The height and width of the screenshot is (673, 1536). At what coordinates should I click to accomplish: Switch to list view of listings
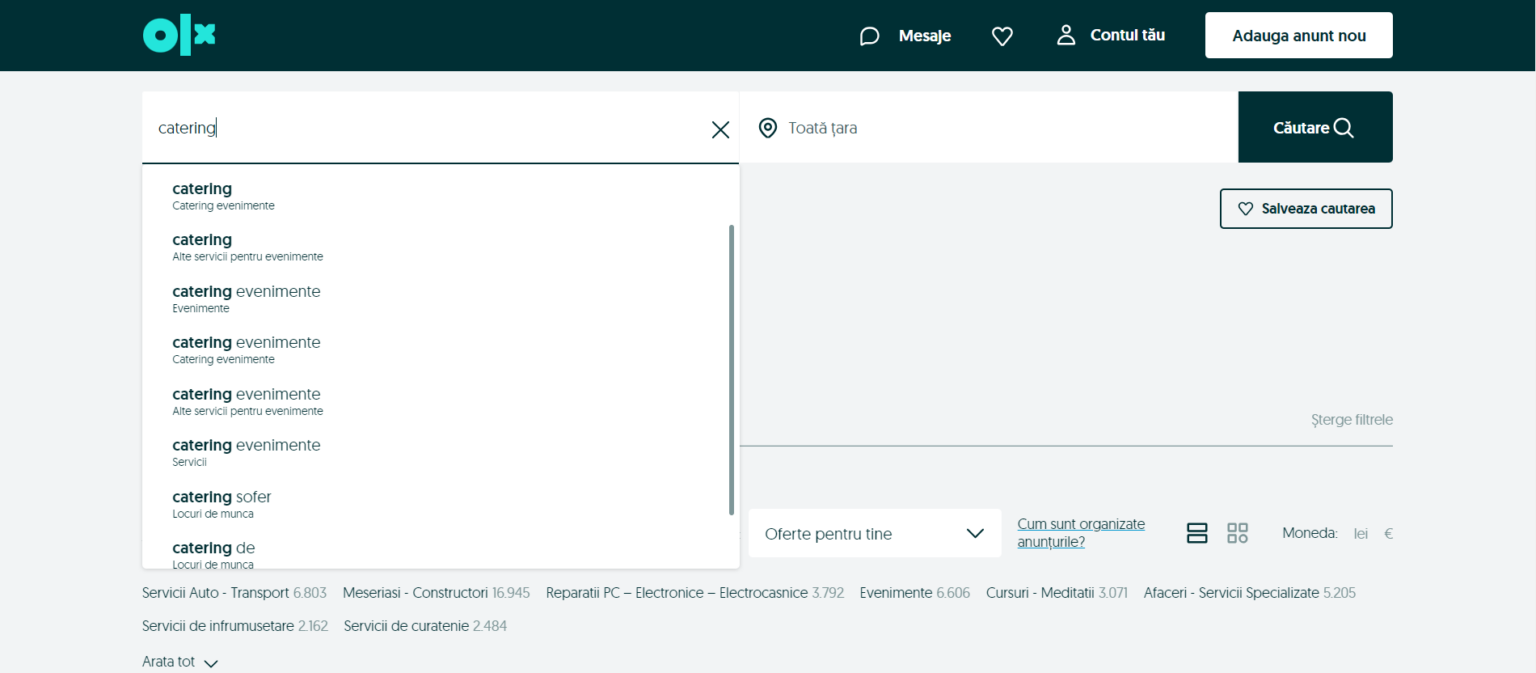pos(1197,533)
